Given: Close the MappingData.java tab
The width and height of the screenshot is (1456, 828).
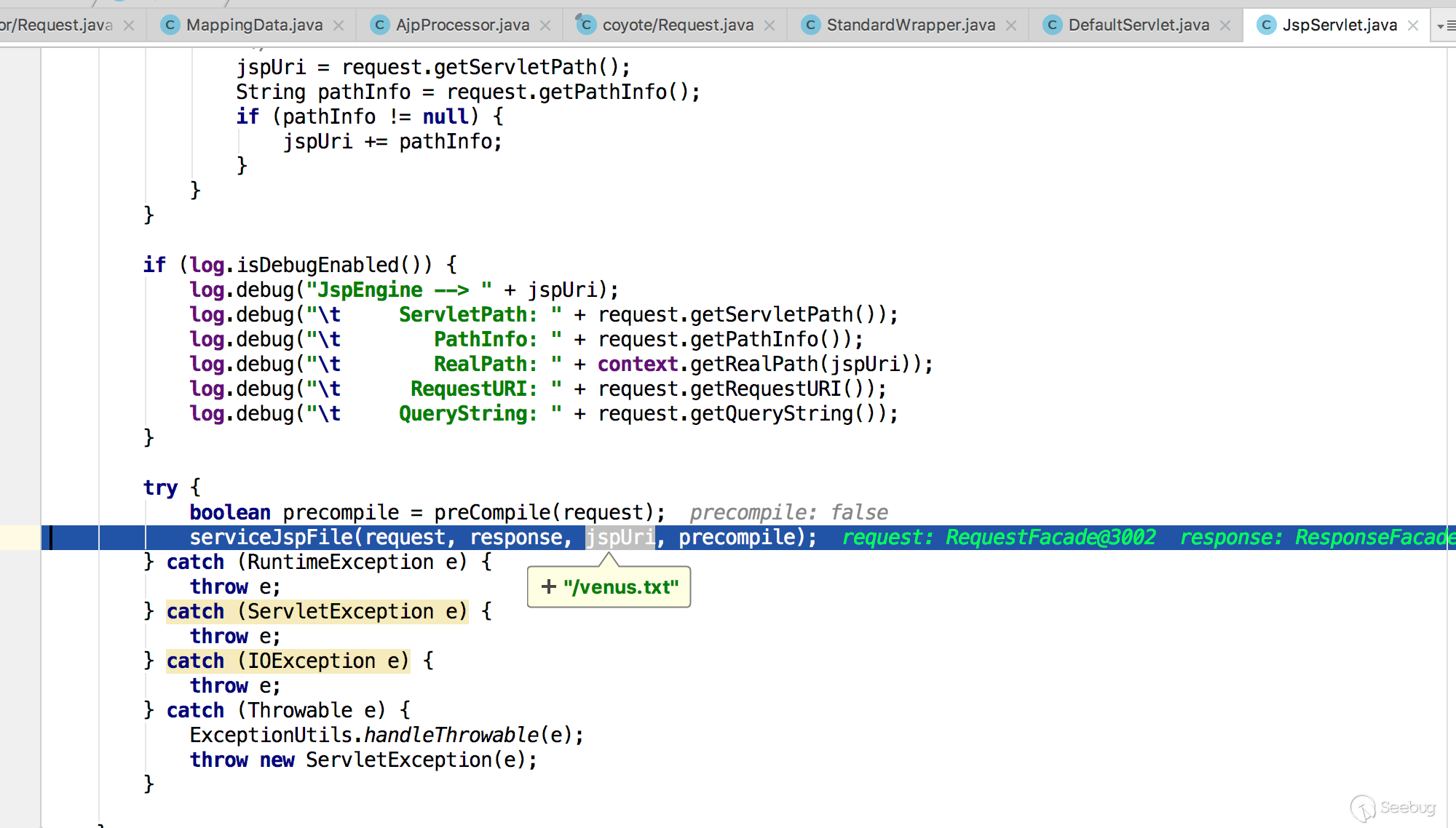Looking at the screenshot, I should (339, 25).
